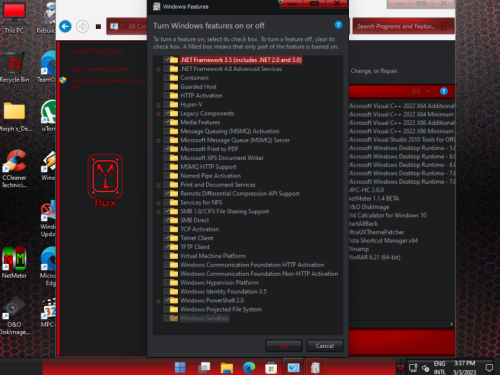Image resolution: width=500 pixels, height=375 pixels.
Task: Click the help icon in Windows Features dialog
Action: coord(338,25)
